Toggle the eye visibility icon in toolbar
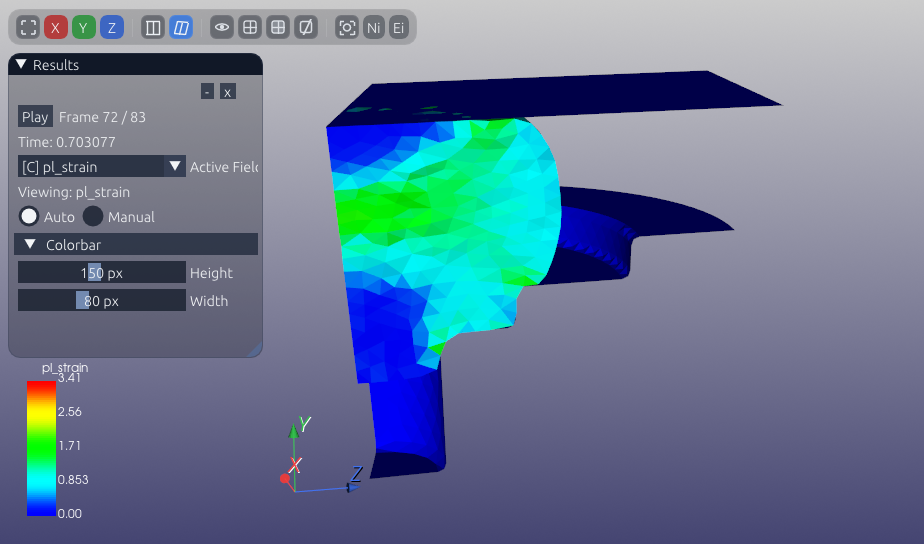This screenshot has height=544, width=924. pyautogui.click(x=222, y=27)
